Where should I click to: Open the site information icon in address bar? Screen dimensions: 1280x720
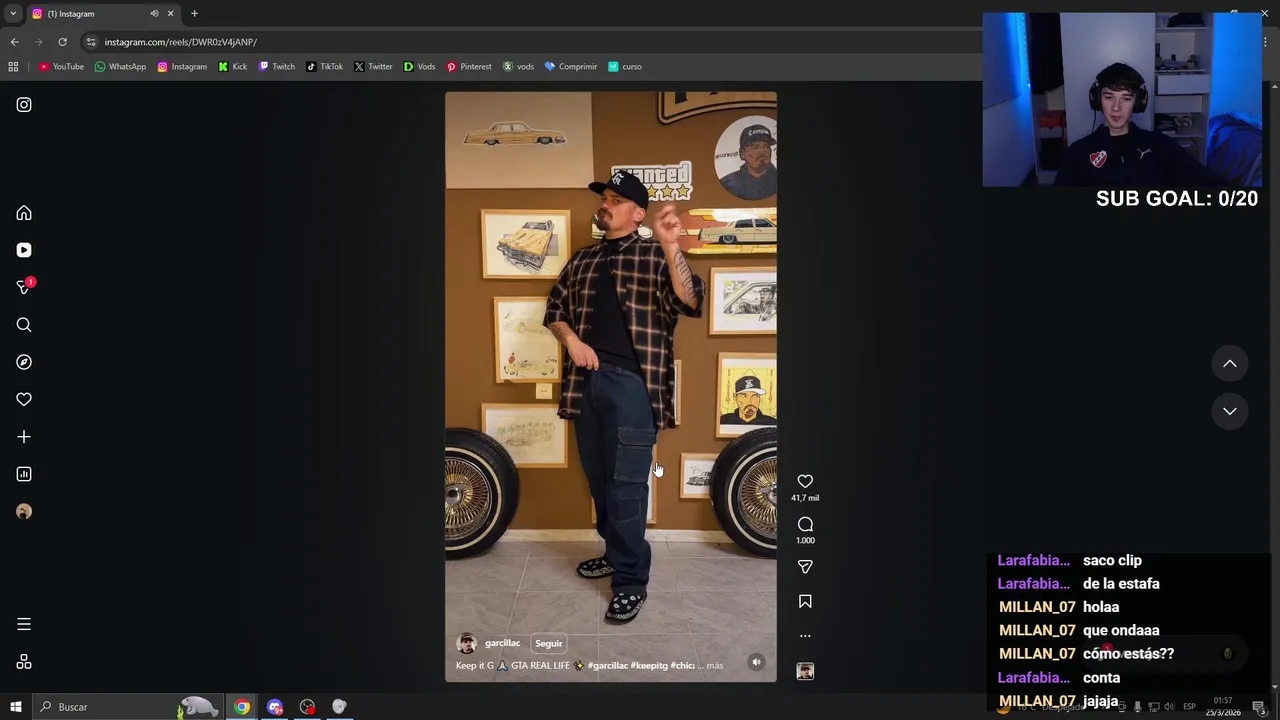click(x=91, y=42)
